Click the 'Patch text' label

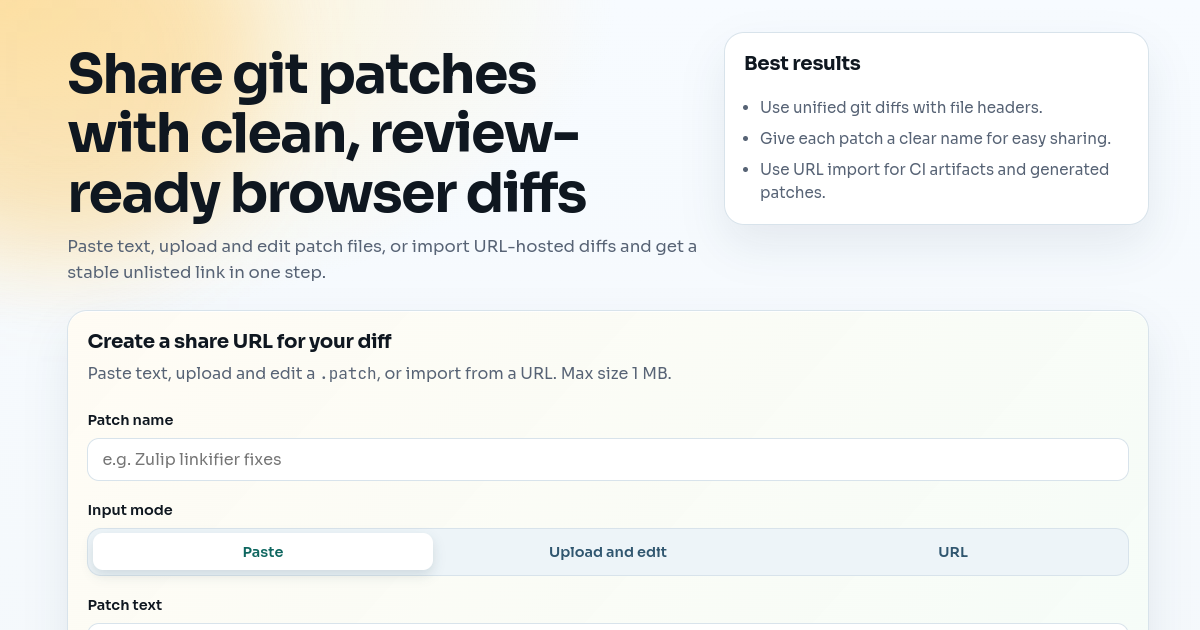pyautogui.click(x=125, y=605)
